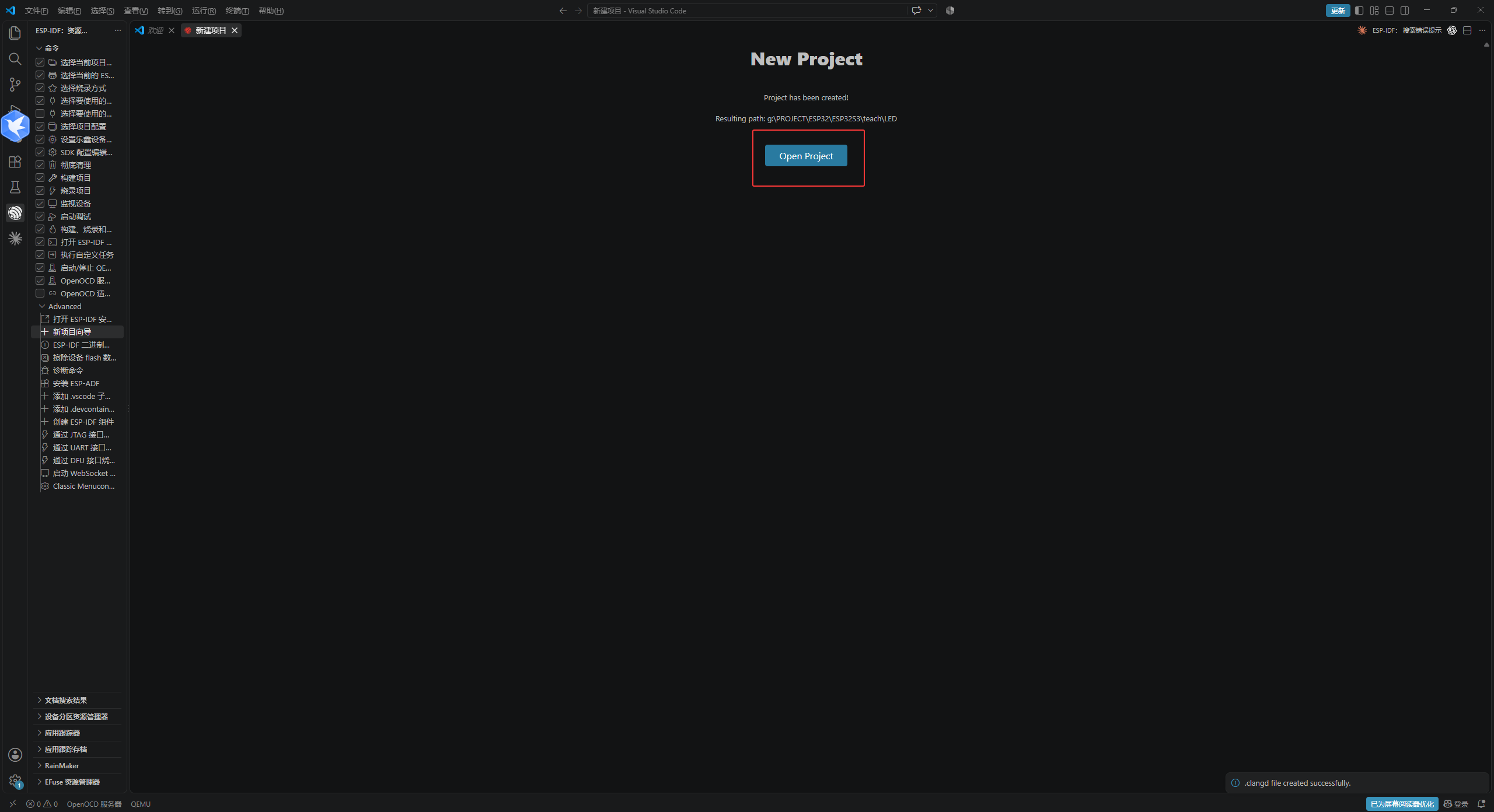This screenshot has width=1494, height=812.
Task: Click QEMU in the status bar
Action: (141, 804)
